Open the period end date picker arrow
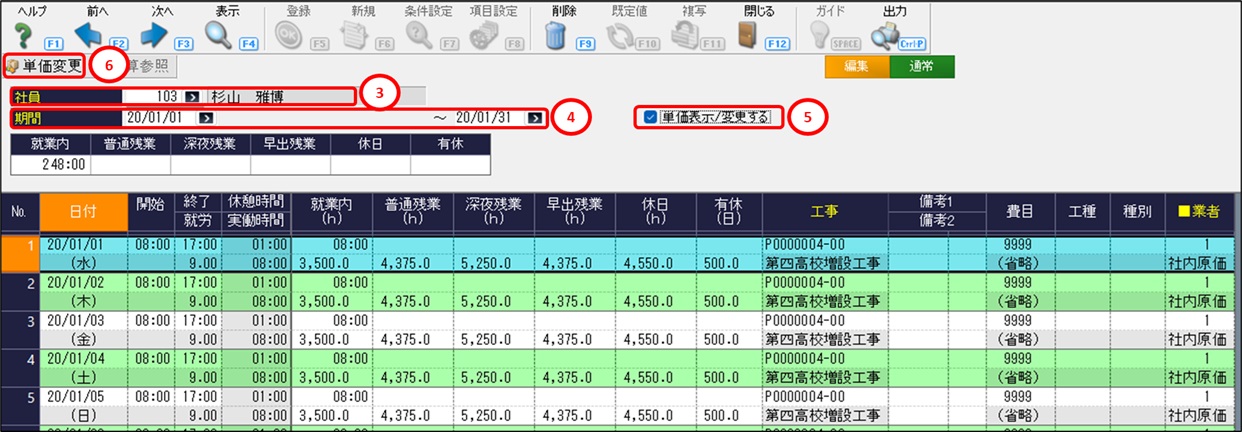 pyautogui.click(x=536, y=117)
